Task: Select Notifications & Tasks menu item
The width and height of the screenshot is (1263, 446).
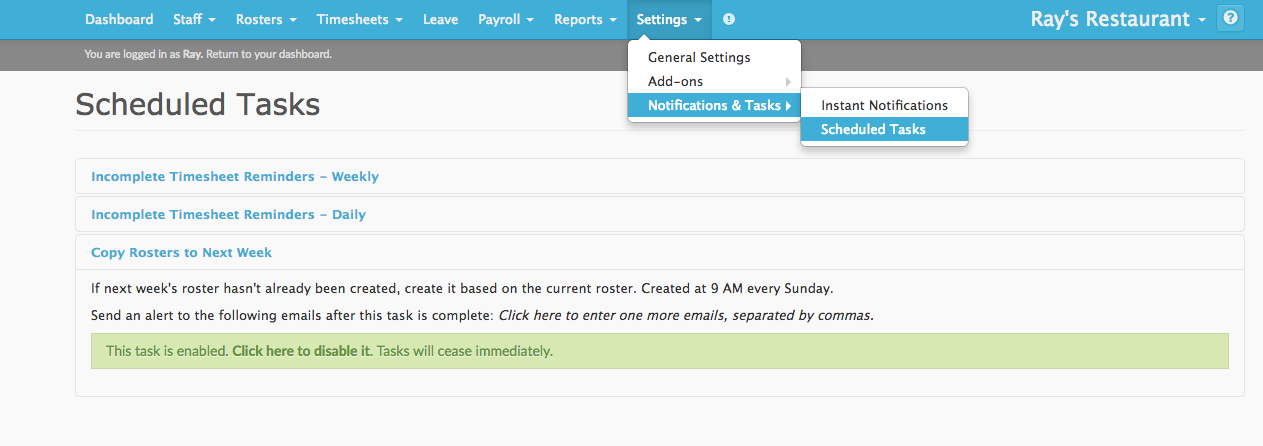Action: [714, 105]
